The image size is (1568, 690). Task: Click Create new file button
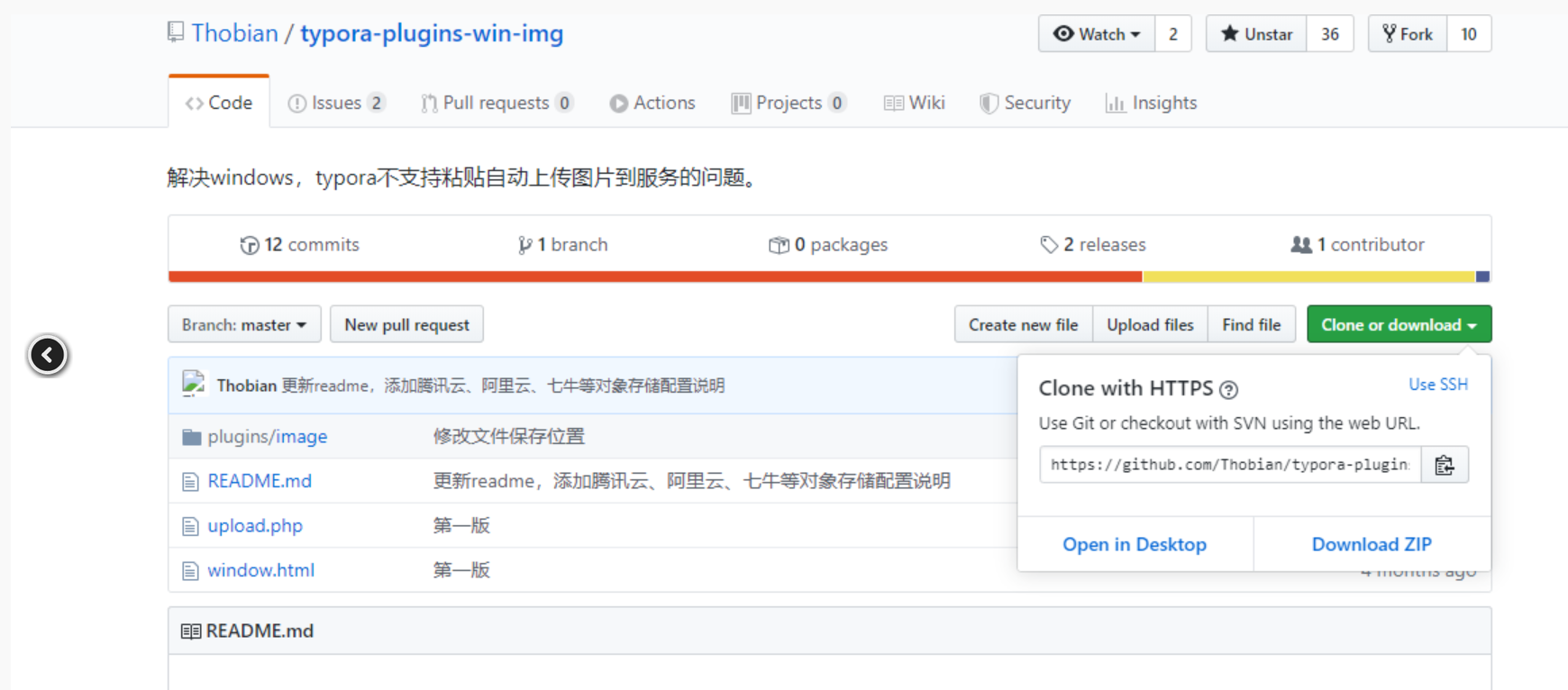pos(1024,324)
